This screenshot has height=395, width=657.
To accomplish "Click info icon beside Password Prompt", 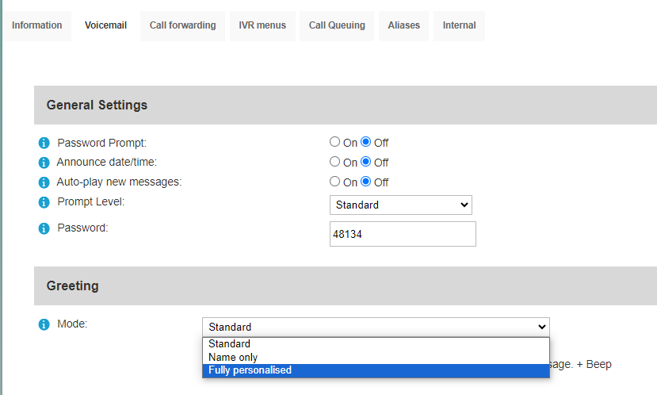I will click(x=44, y=143).
